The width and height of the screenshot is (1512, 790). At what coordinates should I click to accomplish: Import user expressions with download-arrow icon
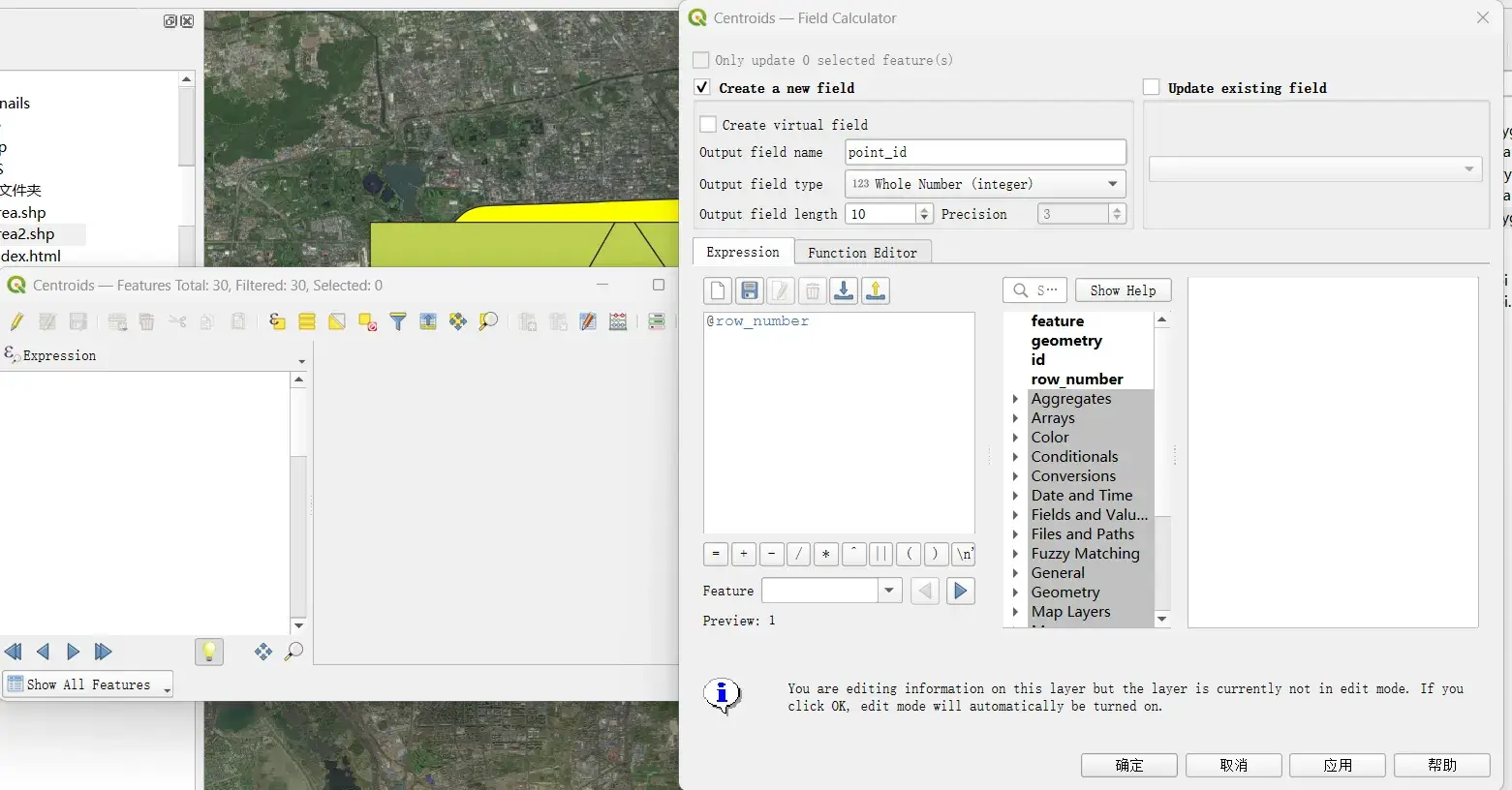point(844,290)
